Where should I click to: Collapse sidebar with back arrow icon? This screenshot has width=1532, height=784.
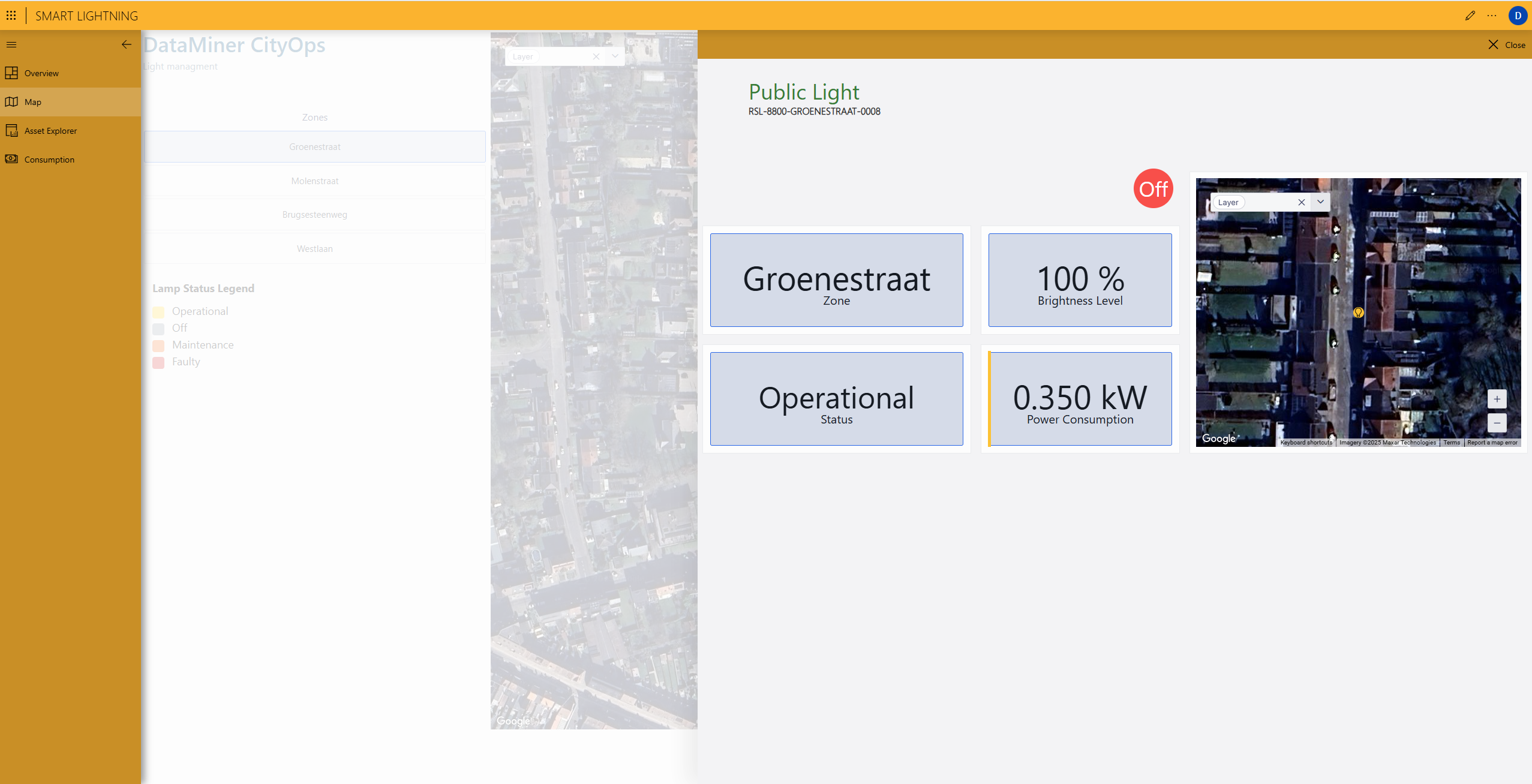[126, 44]
